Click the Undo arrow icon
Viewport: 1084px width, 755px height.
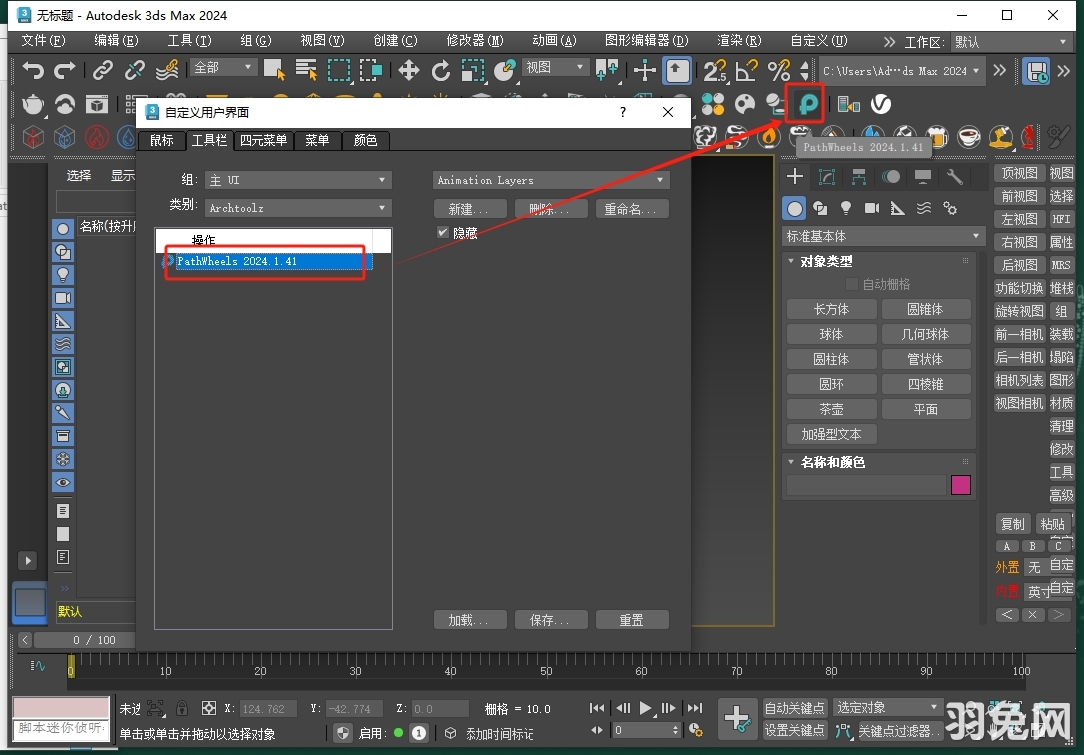point(30,70)
